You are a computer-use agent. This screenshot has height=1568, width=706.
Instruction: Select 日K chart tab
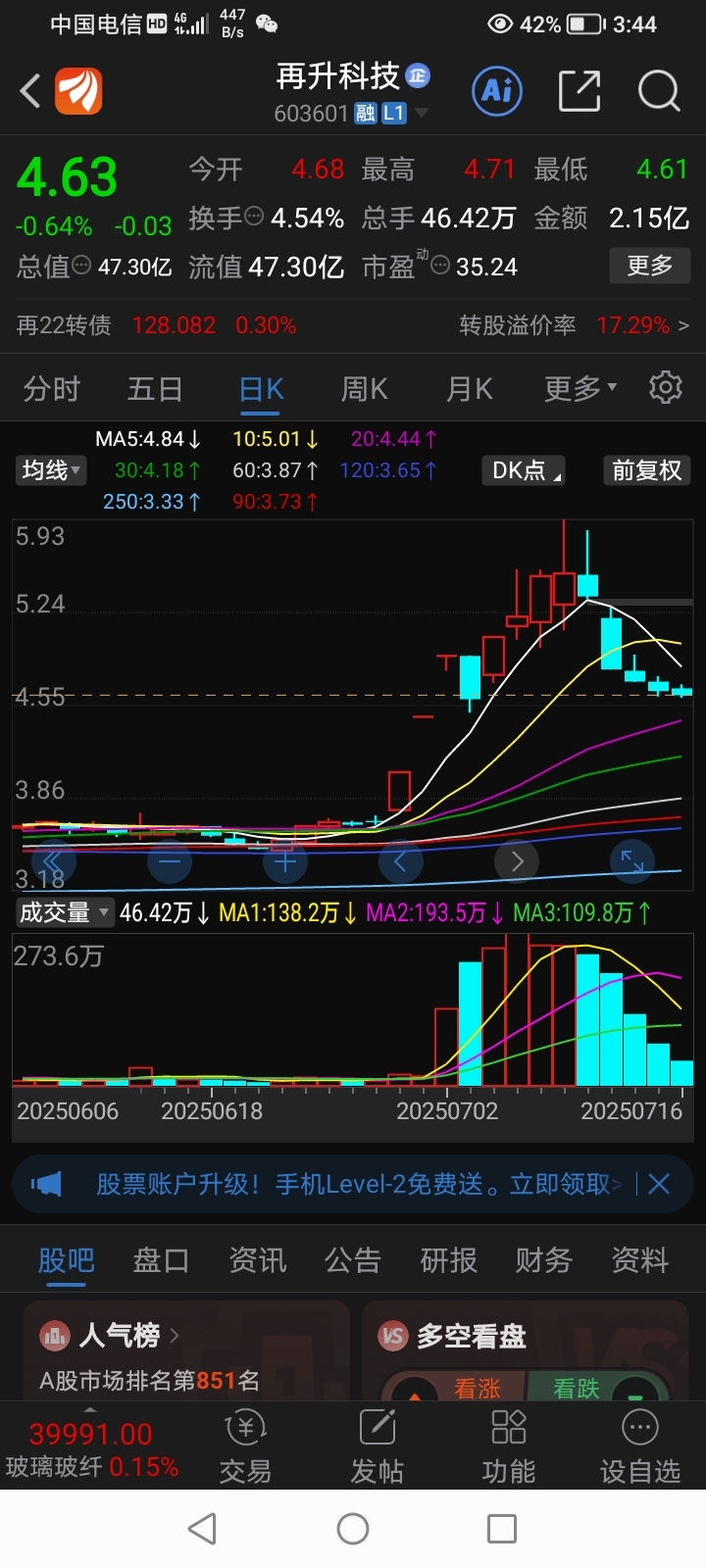[x=261, y=389]
